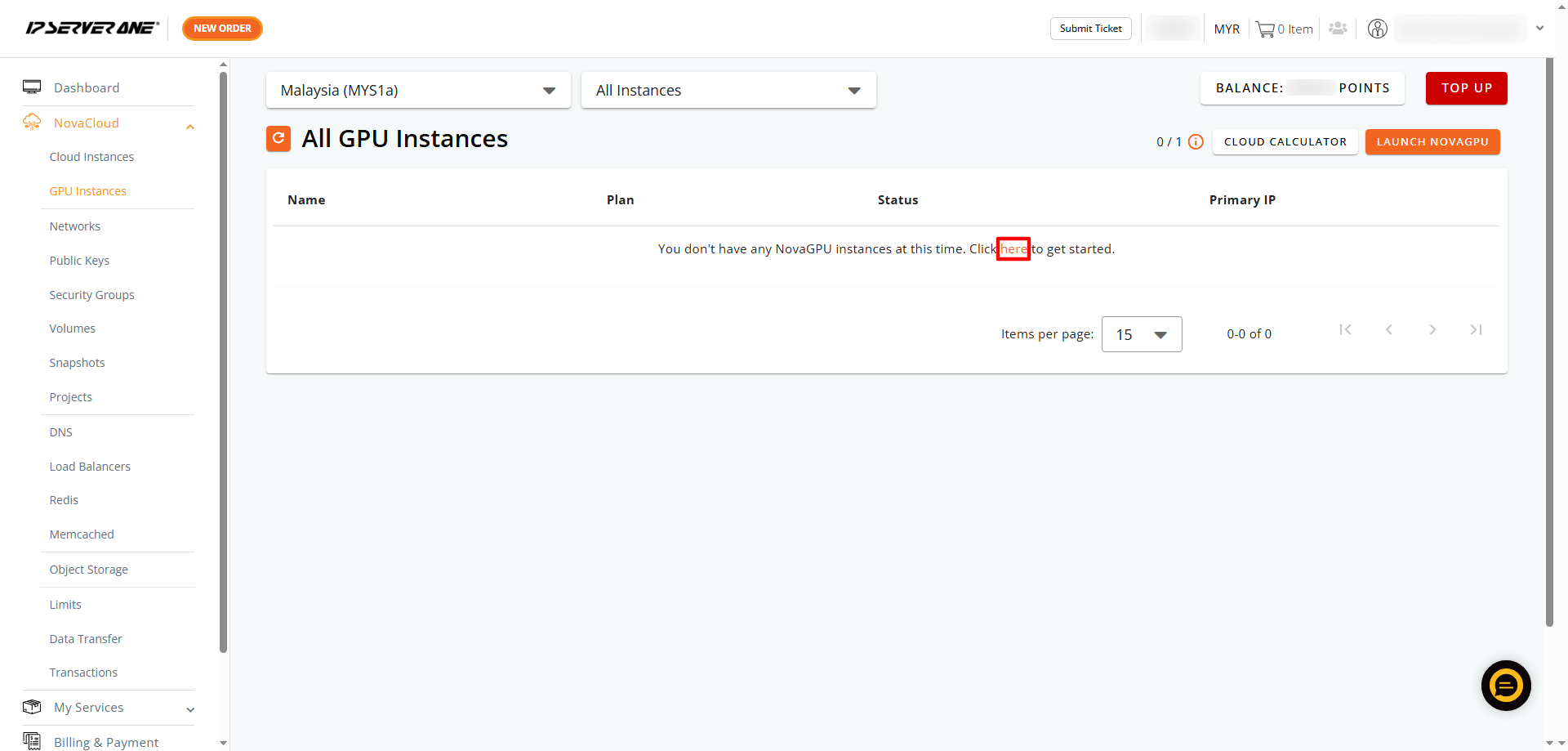The width and height of the screenshot is (1568, 751).
Task: Click the My Services box icon
Action: pos(32,707)
